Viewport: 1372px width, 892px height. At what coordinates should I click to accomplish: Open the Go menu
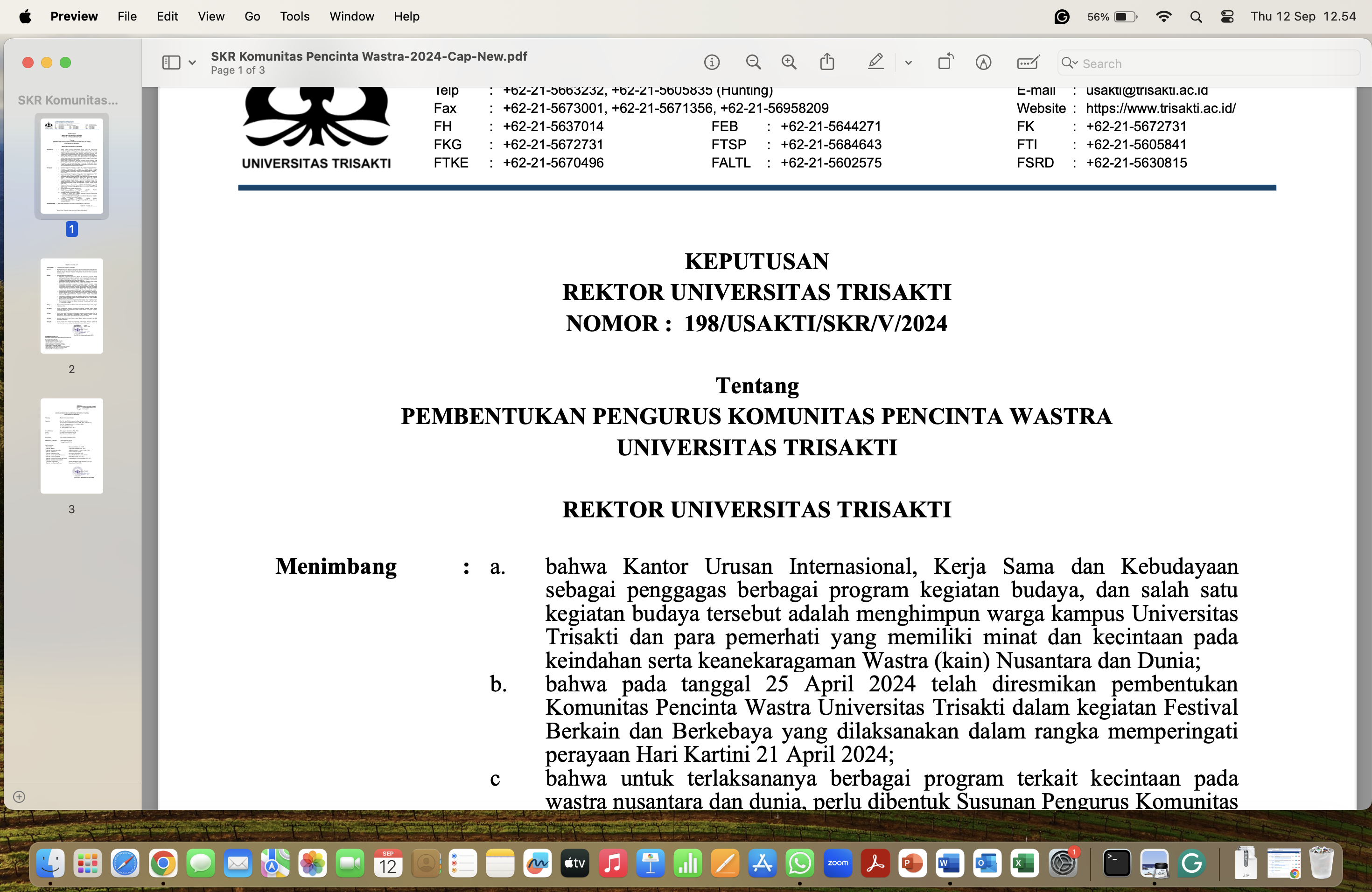[x=252, y=16]
